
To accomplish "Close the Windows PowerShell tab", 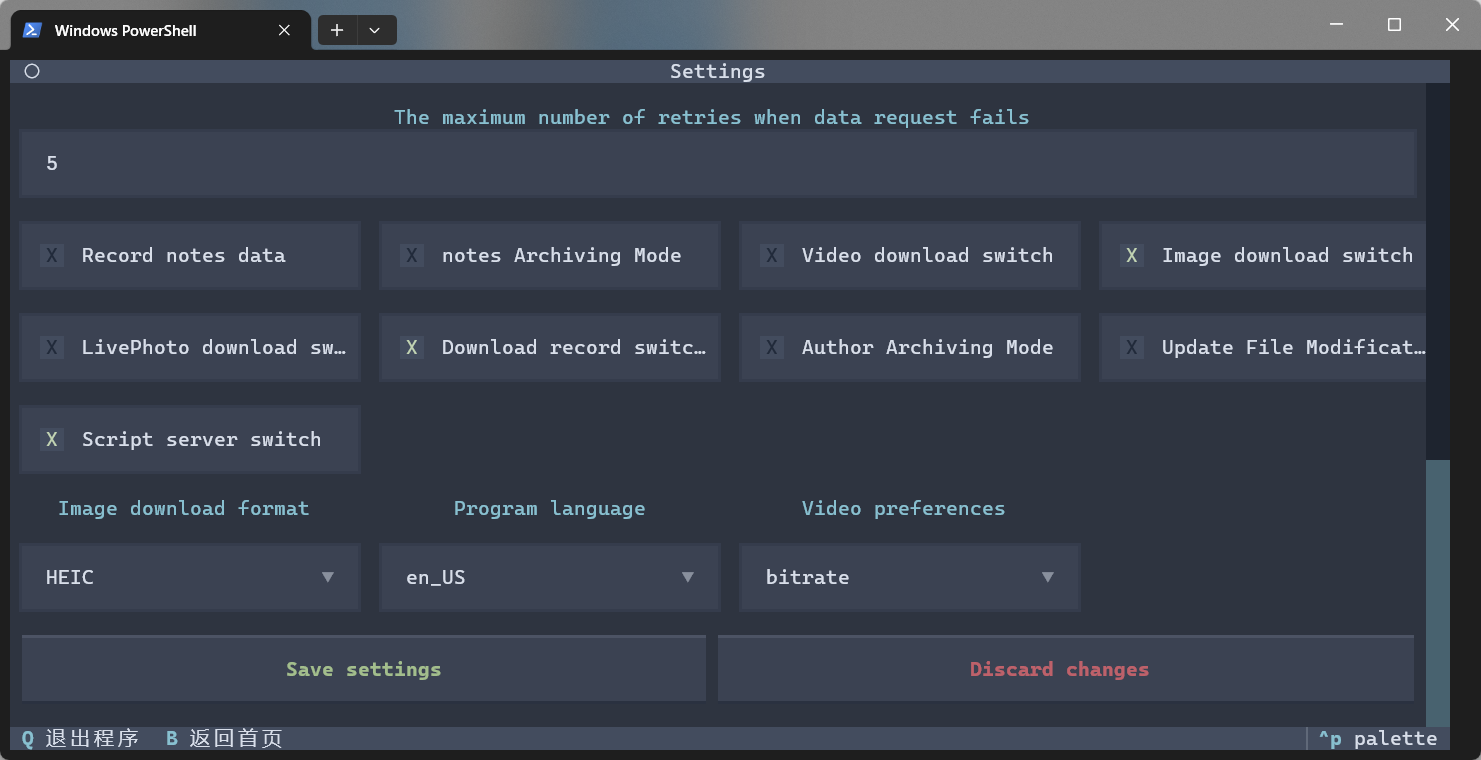I will click(285, 30).
